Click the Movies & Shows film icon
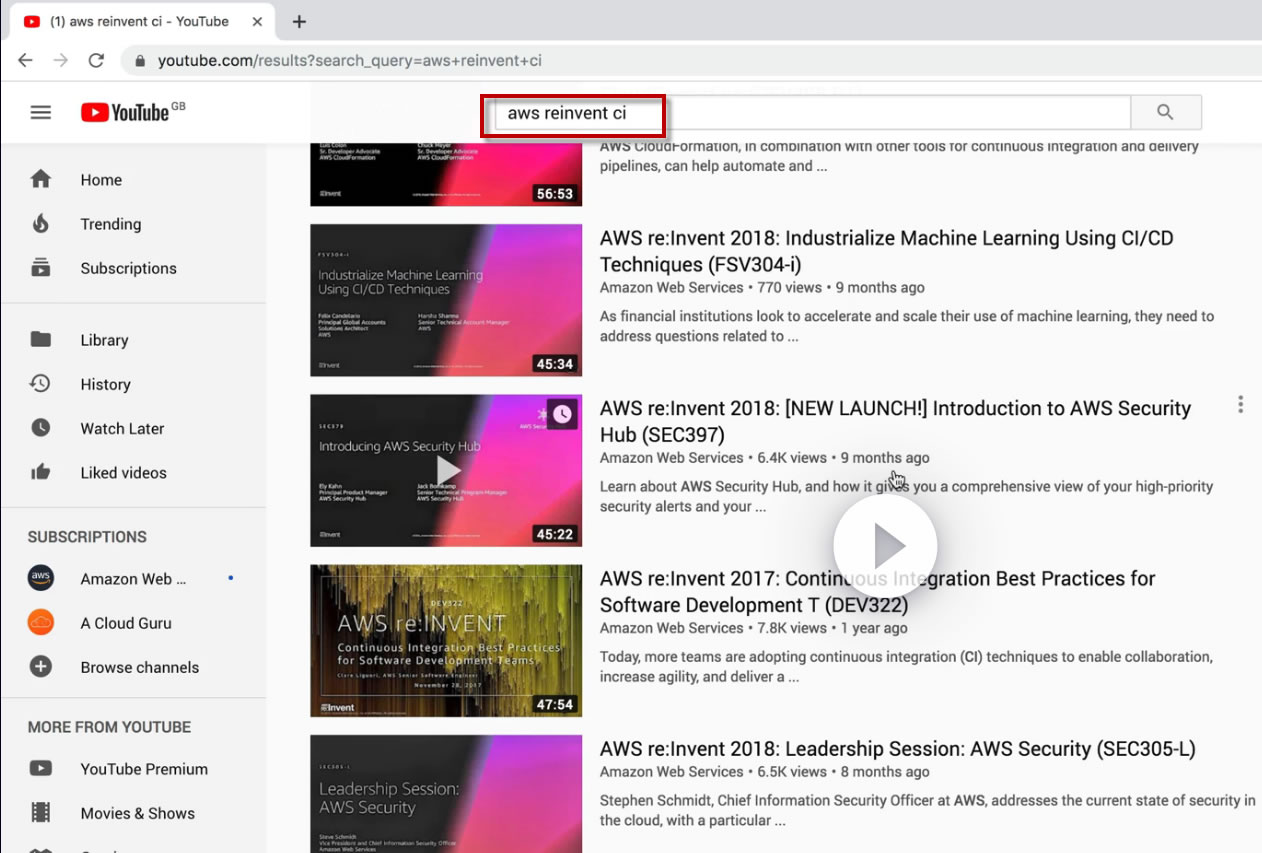This screenshot has width=1262, height=853. (x=40, y=813)
